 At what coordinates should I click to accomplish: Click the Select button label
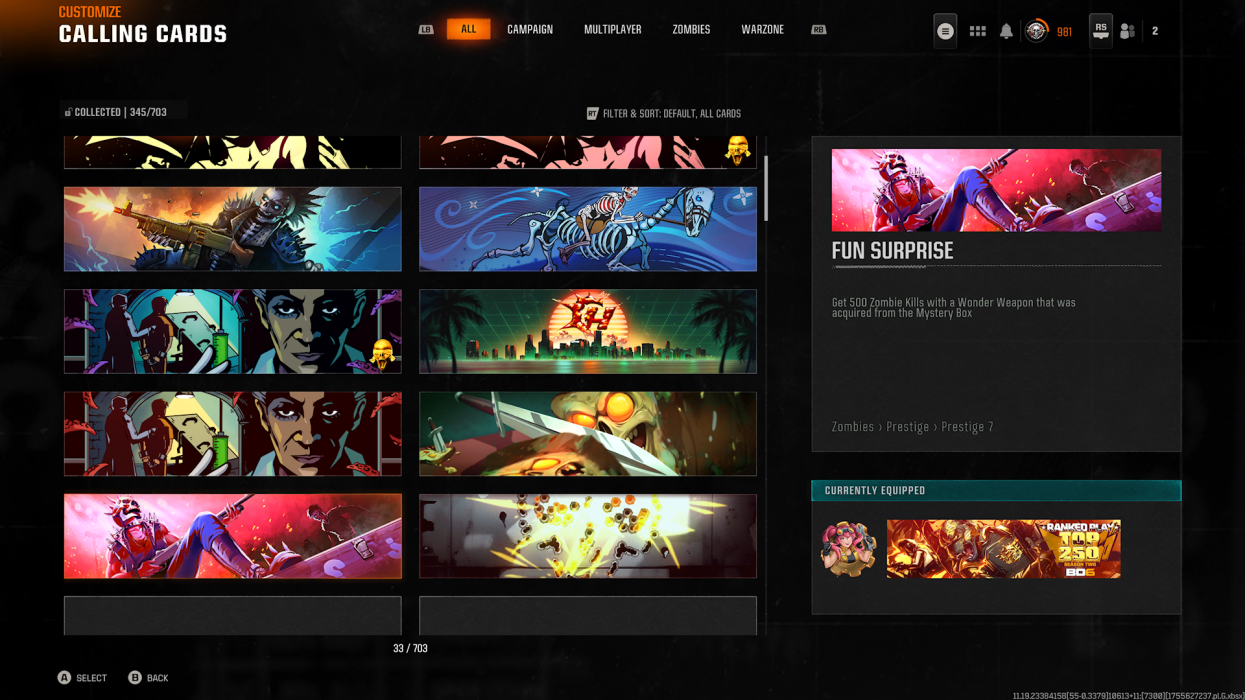click(91, 678)
